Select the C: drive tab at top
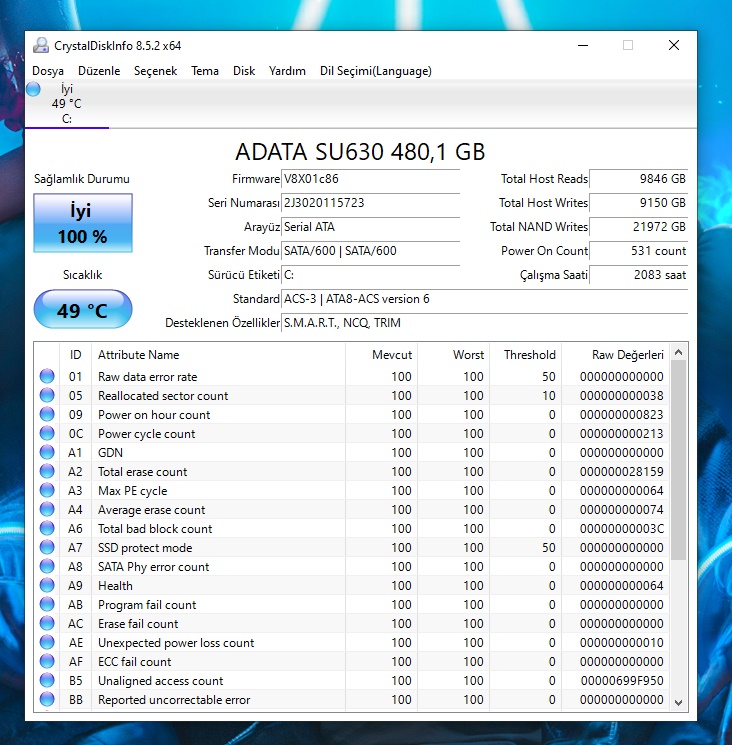Screen dimensions: 732x745 67,104
